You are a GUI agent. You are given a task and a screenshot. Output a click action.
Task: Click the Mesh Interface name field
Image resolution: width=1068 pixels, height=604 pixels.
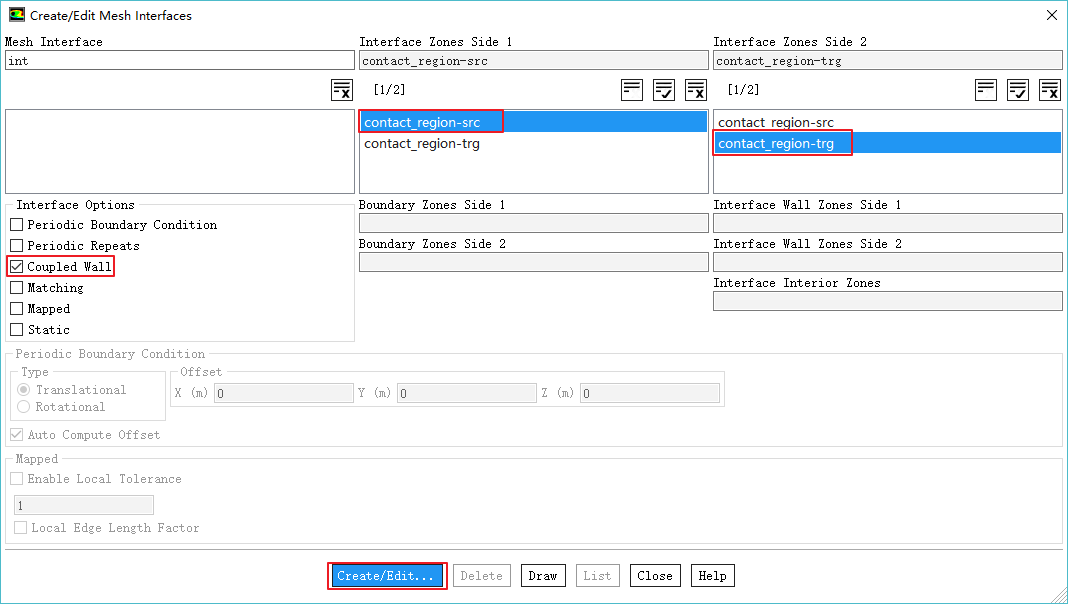click(179, 61)
